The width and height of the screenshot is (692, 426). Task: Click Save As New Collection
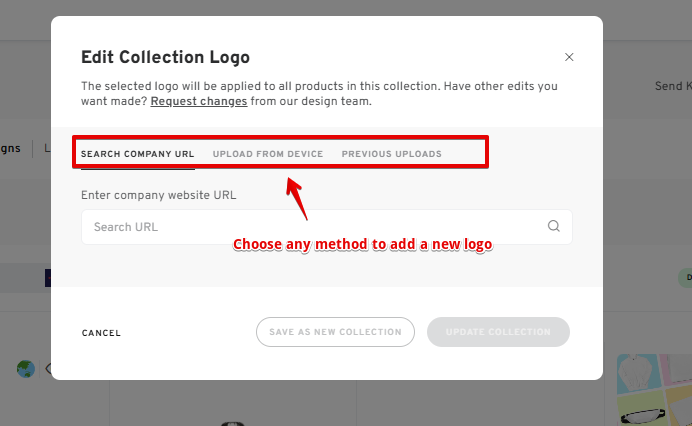coord(335,332)
